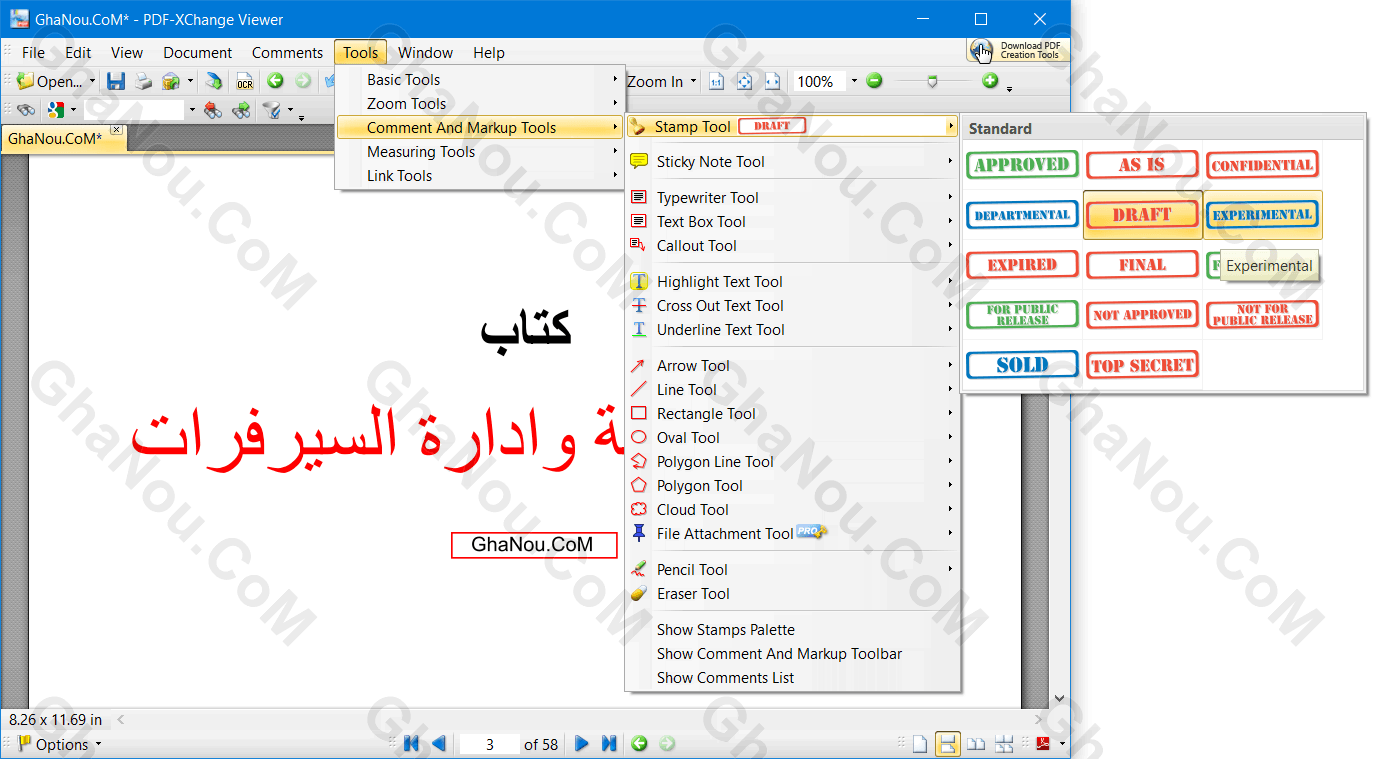The width and height of the screenshot is (1373, 759).
Task: Click the zoom slider handle
Action: coord(932,82)
